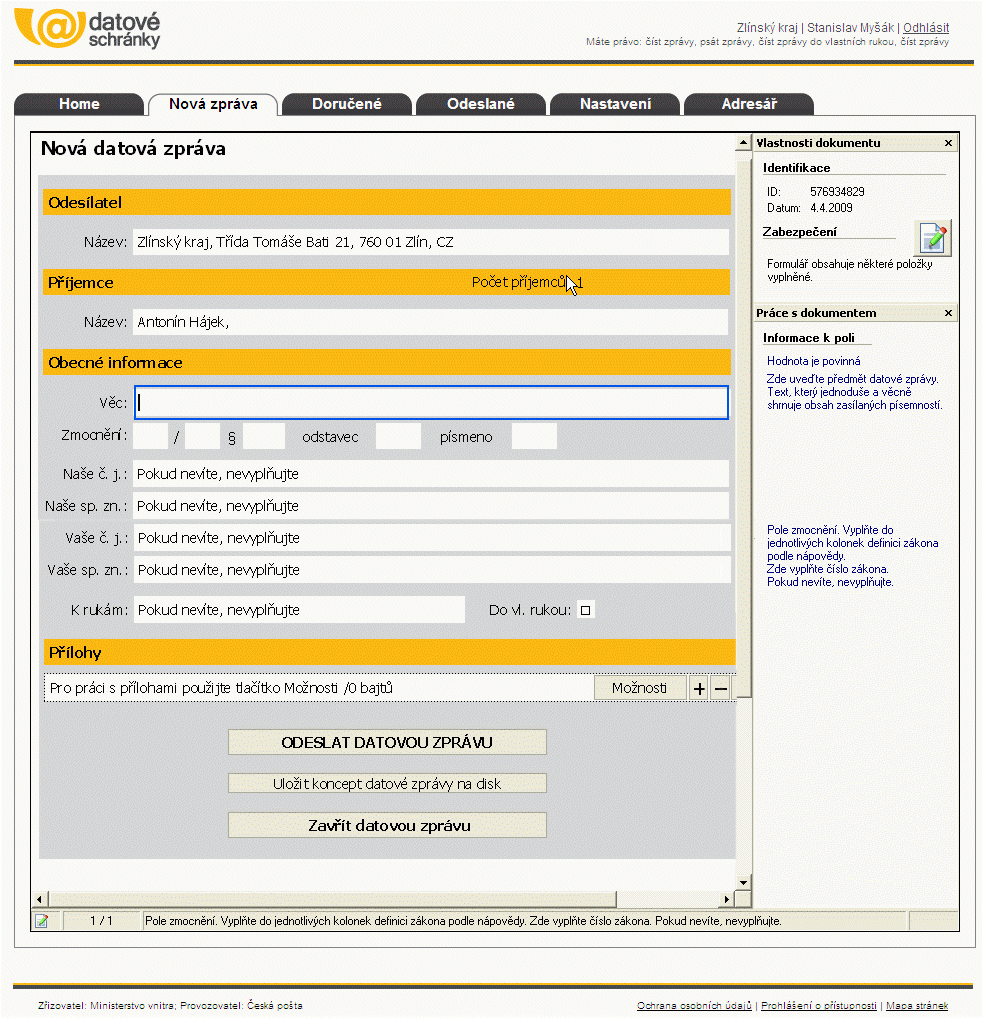Click the Zlínský kraj text in header

[767, 27]
